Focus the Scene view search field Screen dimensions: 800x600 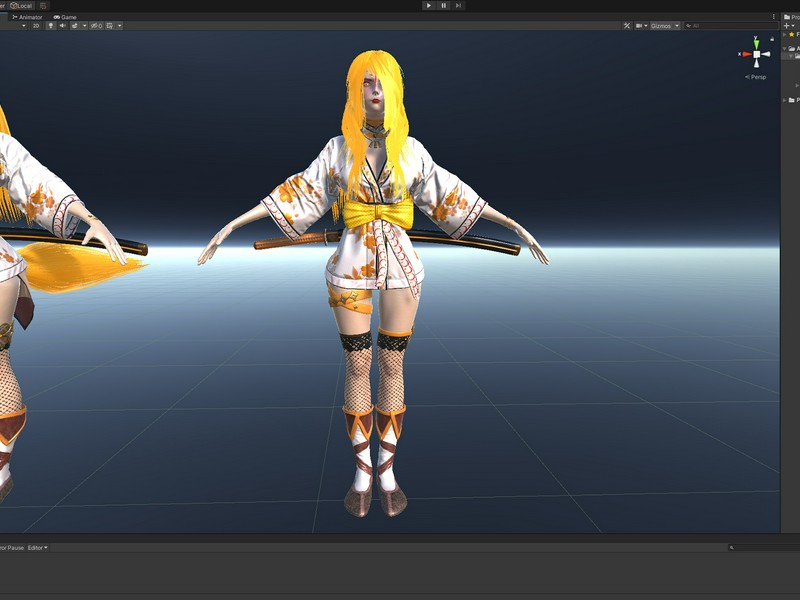coord(731,26)
